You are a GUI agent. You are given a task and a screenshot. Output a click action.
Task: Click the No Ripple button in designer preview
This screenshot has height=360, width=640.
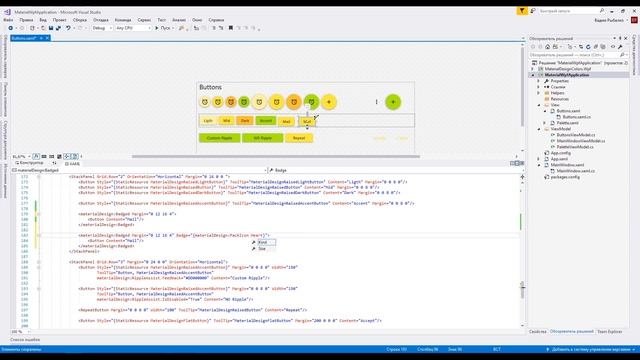point(262,138)
